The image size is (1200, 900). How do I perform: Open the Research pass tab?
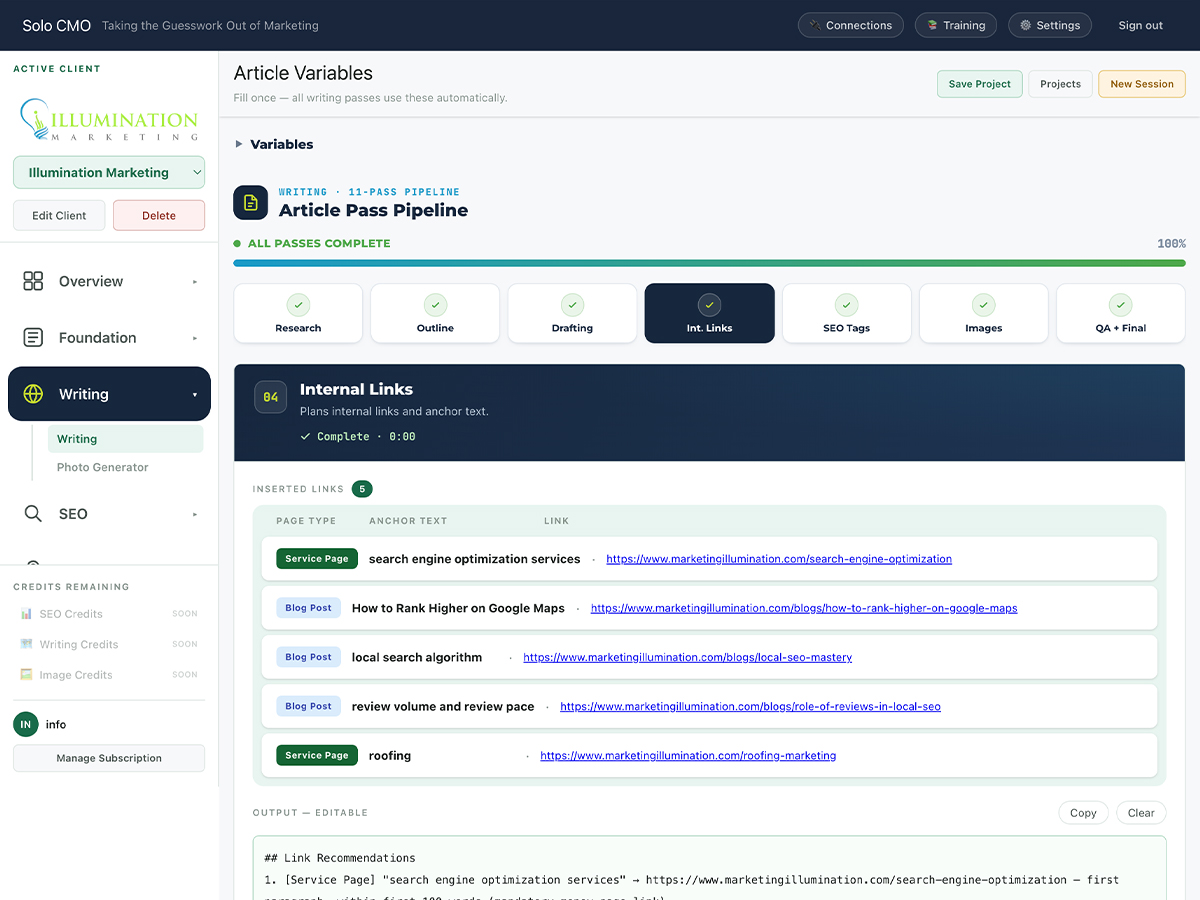(298, 313)
